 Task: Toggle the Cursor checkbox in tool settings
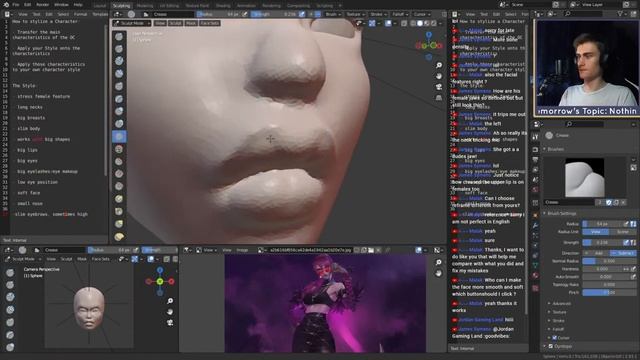(x=554, y=338)
